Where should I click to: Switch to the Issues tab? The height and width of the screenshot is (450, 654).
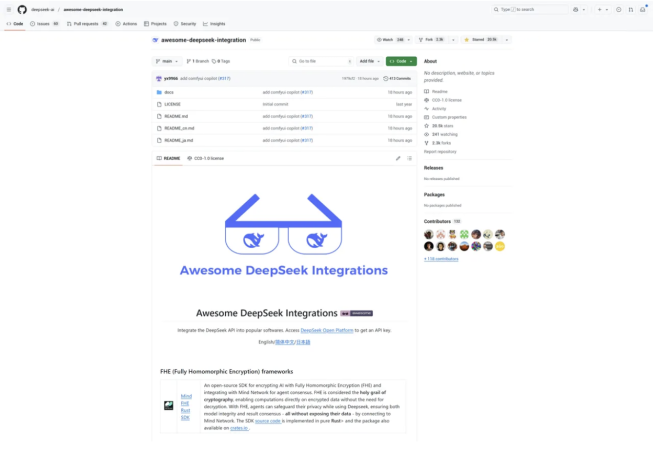tap(44, 23)
